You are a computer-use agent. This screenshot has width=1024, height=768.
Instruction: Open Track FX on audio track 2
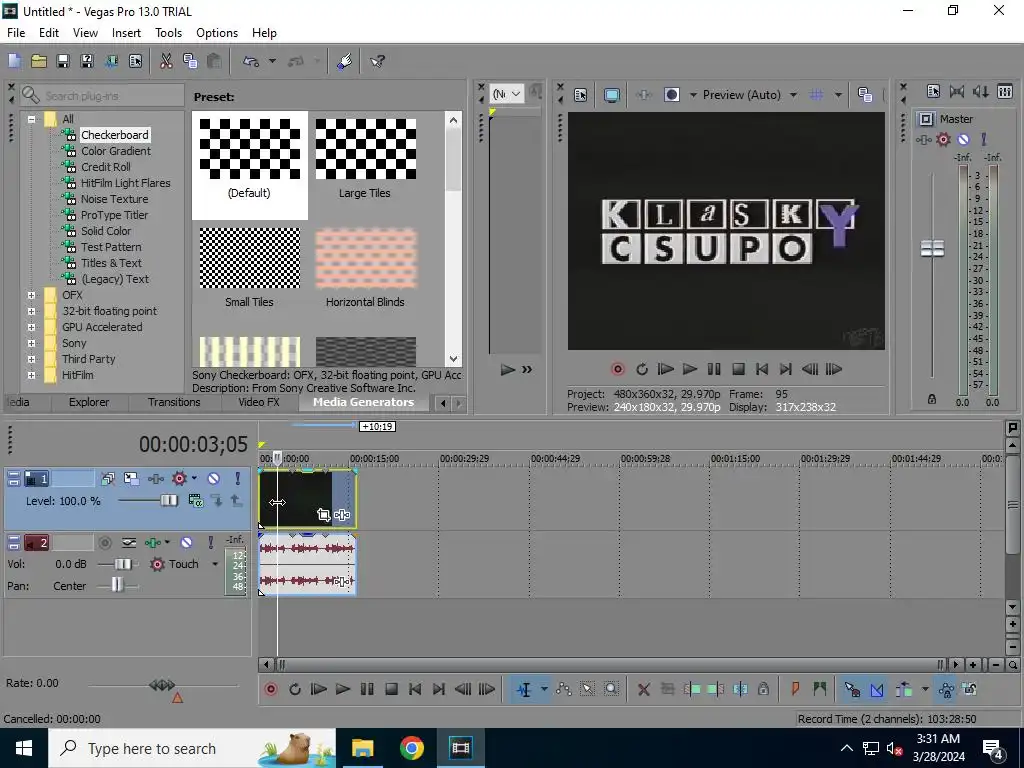153,543
